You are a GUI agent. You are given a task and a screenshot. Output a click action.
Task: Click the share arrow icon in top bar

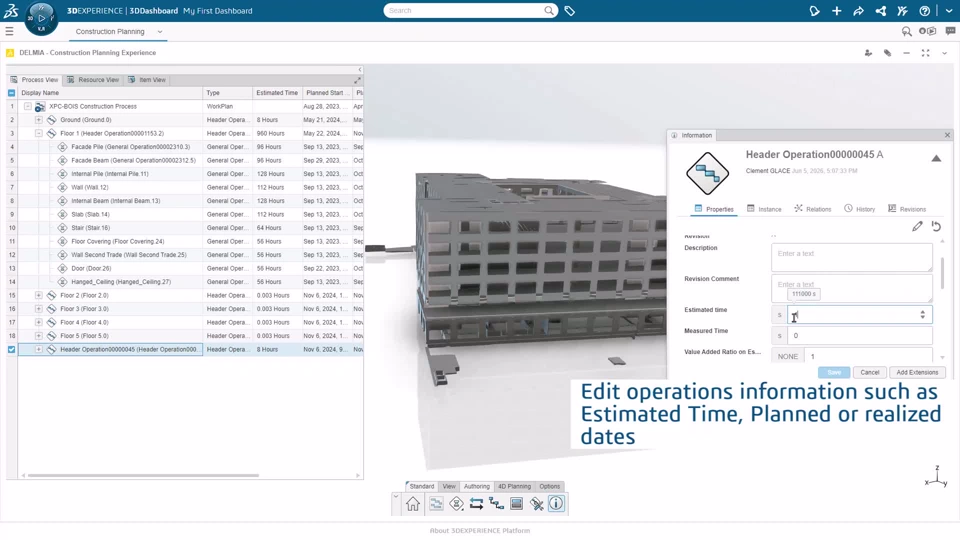click(x=858, y=10)
